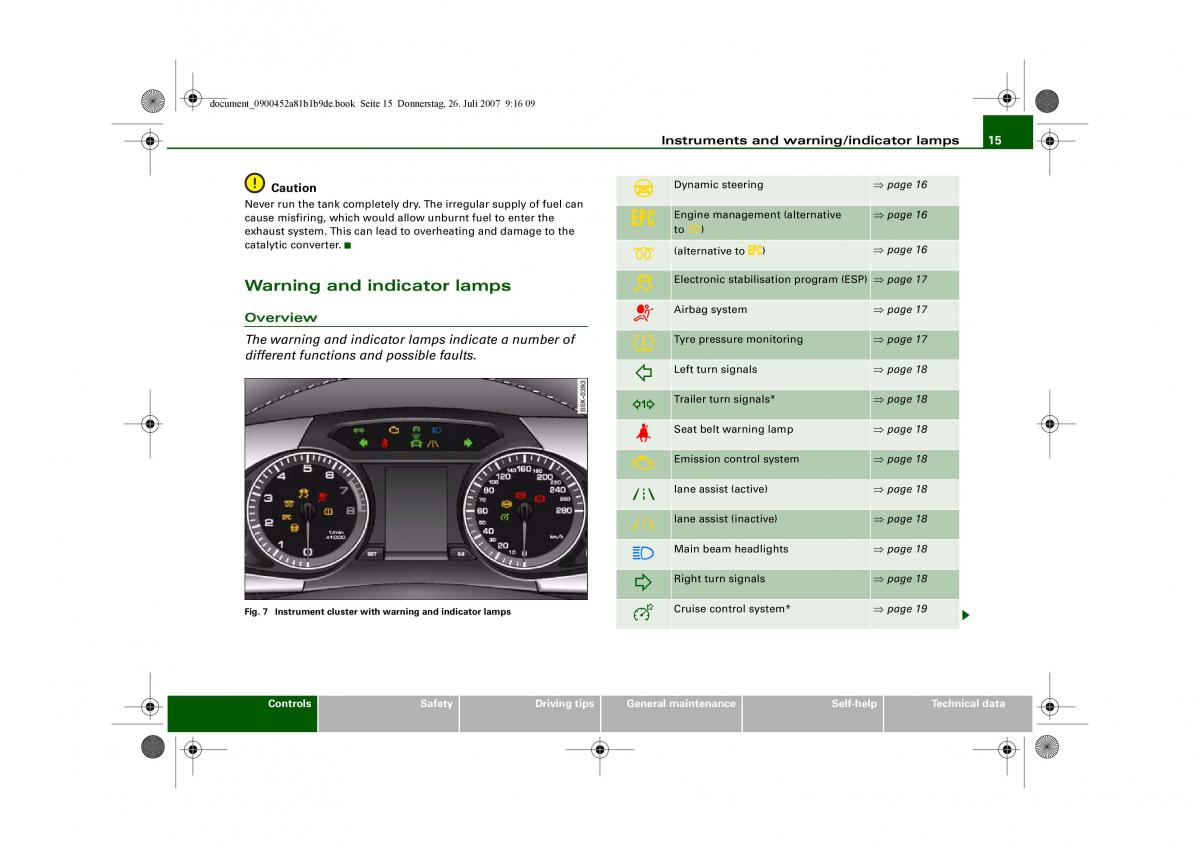Click the Tyre pressure monitoring icon
Image resolution: width=1200 pixels, height=848 pixels.
643,344
